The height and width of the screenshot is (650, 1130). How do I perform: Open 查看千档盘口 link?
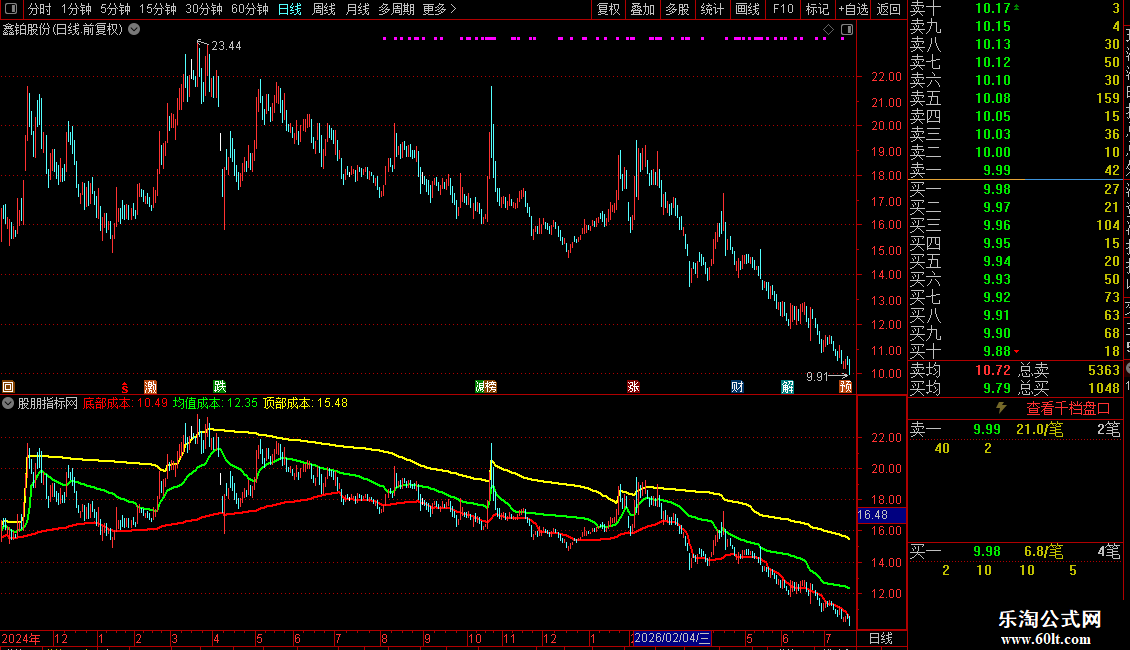pyautogui.click(x=1068, y=408)
